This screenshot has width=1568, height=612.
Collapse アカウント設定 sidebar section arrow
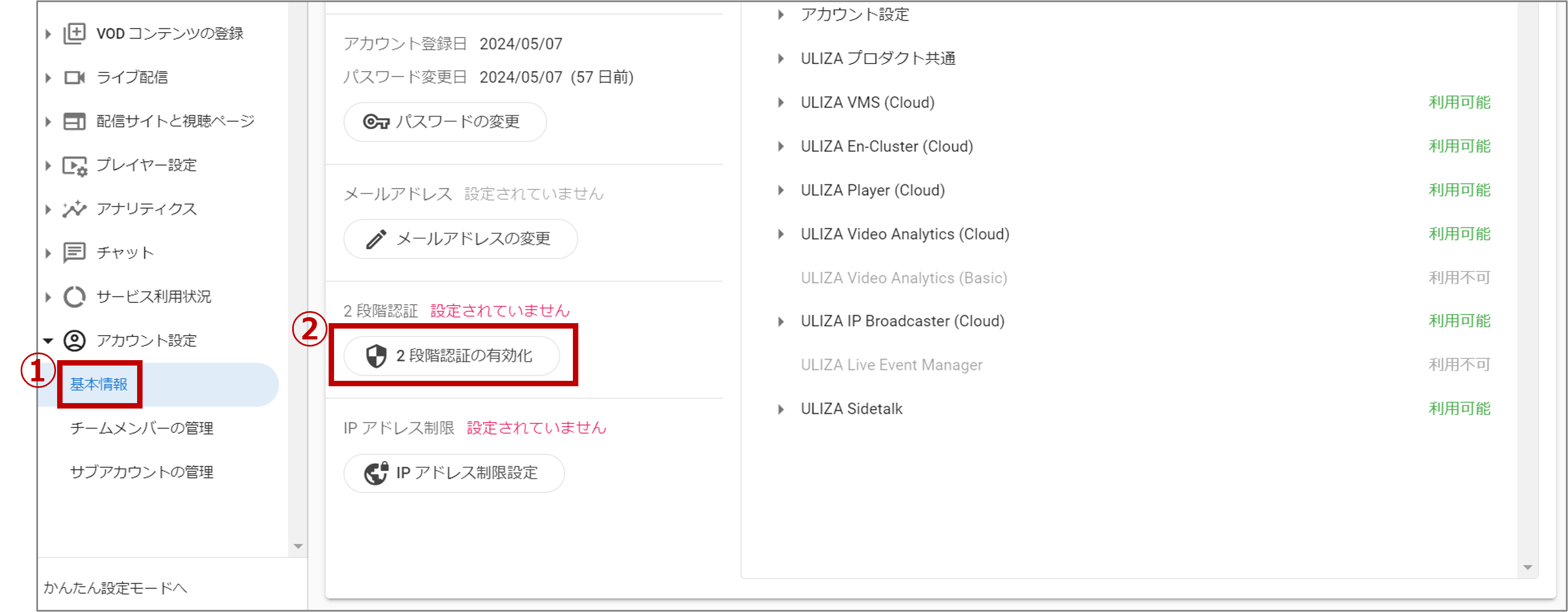(x=48, y=341)
